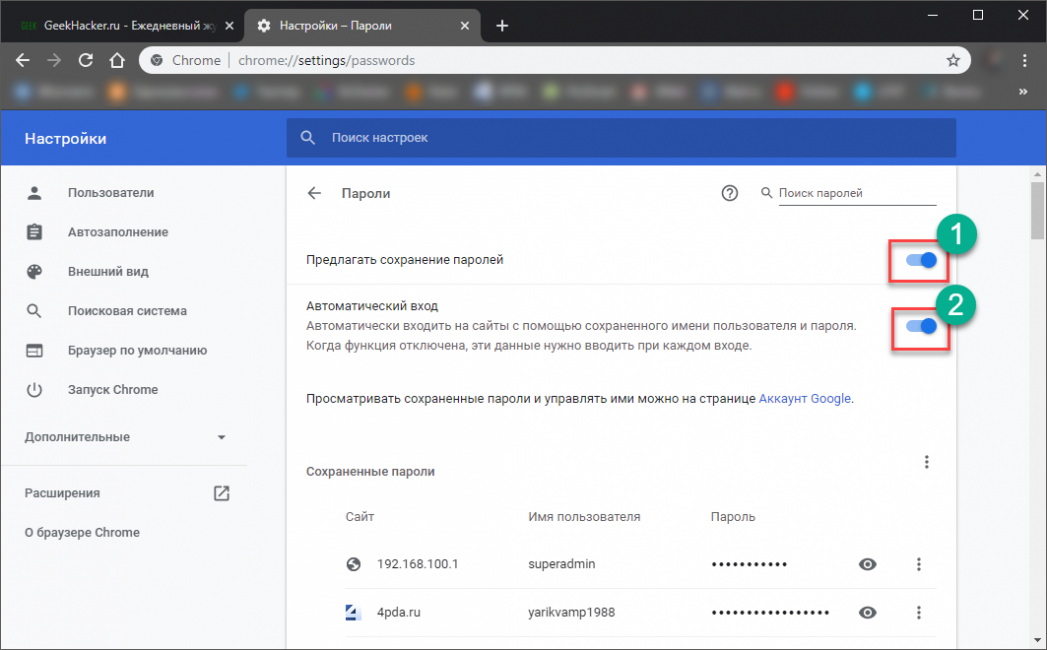Open a new tab with plus button
The width and height of the screenshot is (1047, 650).
[x=502, y=25]
